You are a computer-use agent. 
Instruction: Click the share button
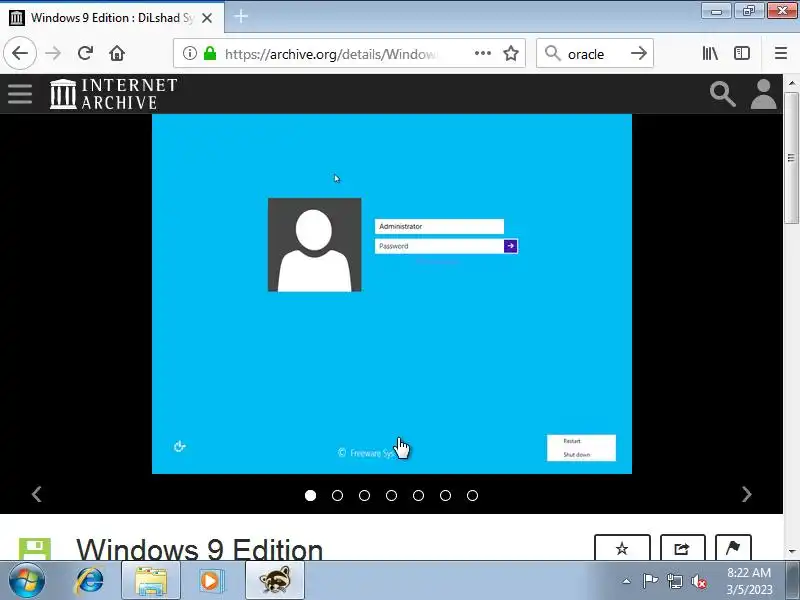pos(682,548)
